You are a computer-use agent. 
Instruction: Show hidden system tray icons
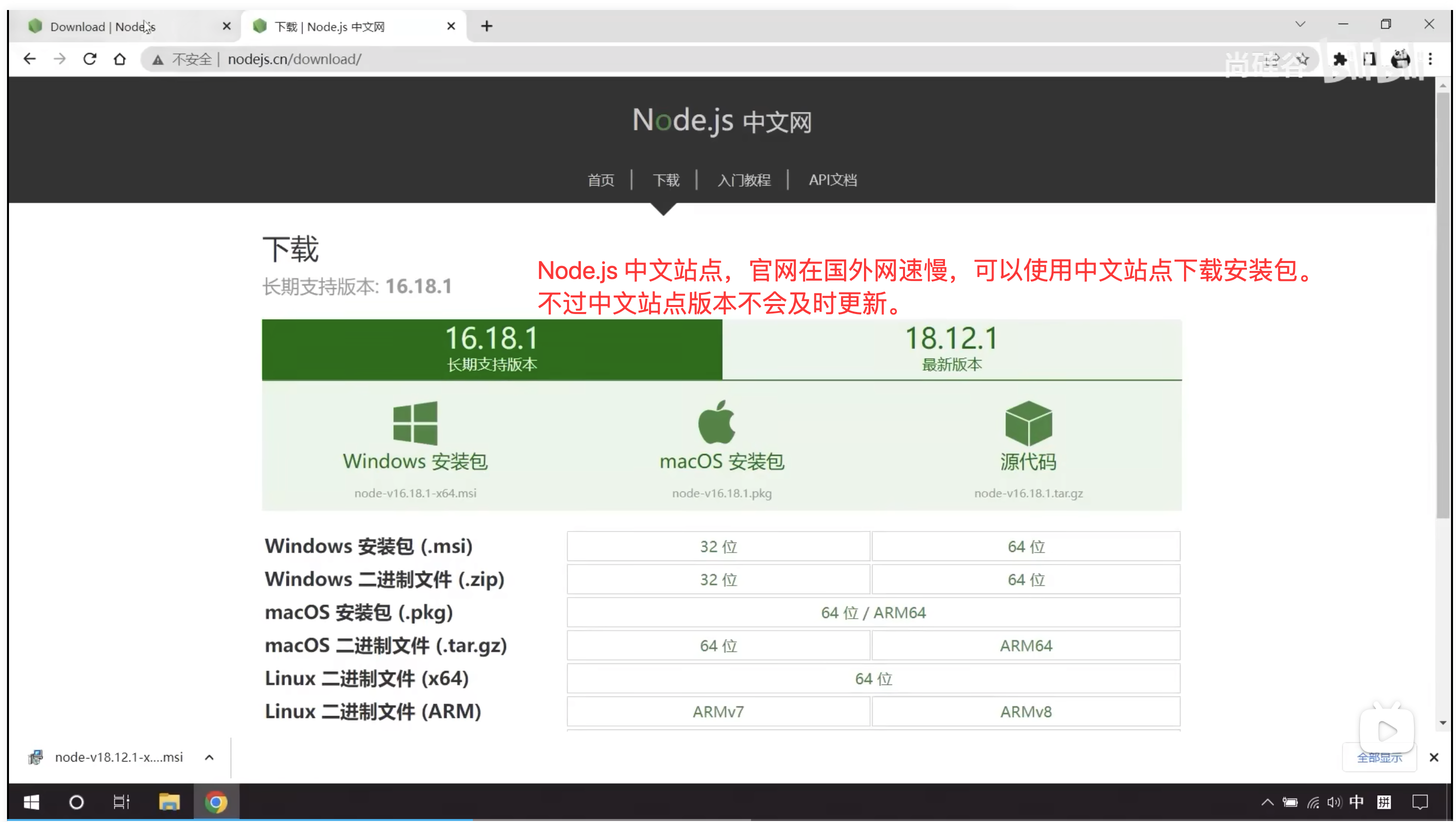coord(1267,801)
